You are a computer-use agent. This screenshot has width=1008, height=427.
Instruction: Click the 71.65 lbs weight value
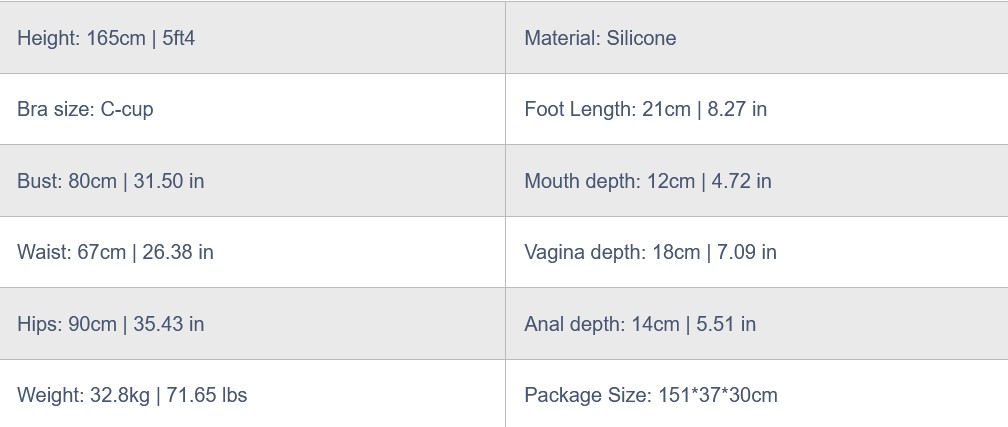coord(205,395)
